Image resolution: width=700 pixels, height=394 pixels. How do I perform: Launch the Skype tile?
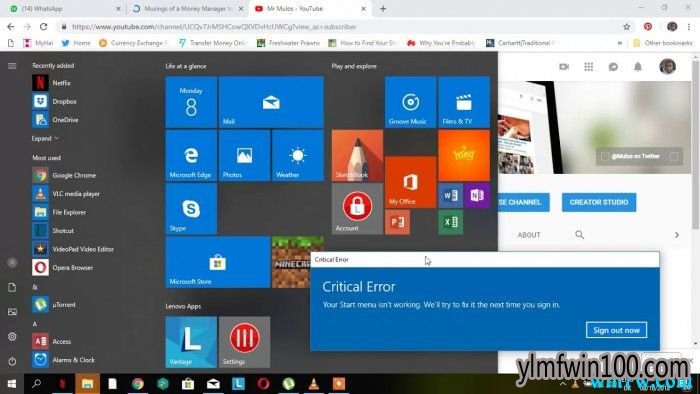coord(191,209)
